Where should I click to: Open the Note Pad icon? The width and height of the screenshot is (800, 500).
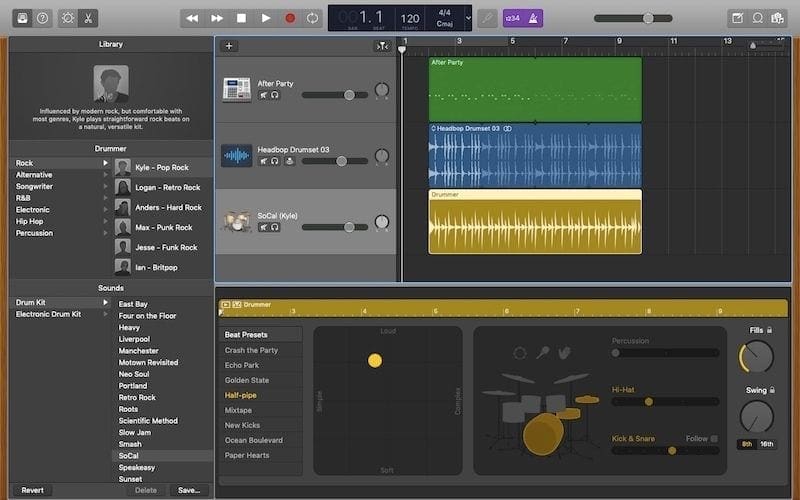(x=737, y=18)
